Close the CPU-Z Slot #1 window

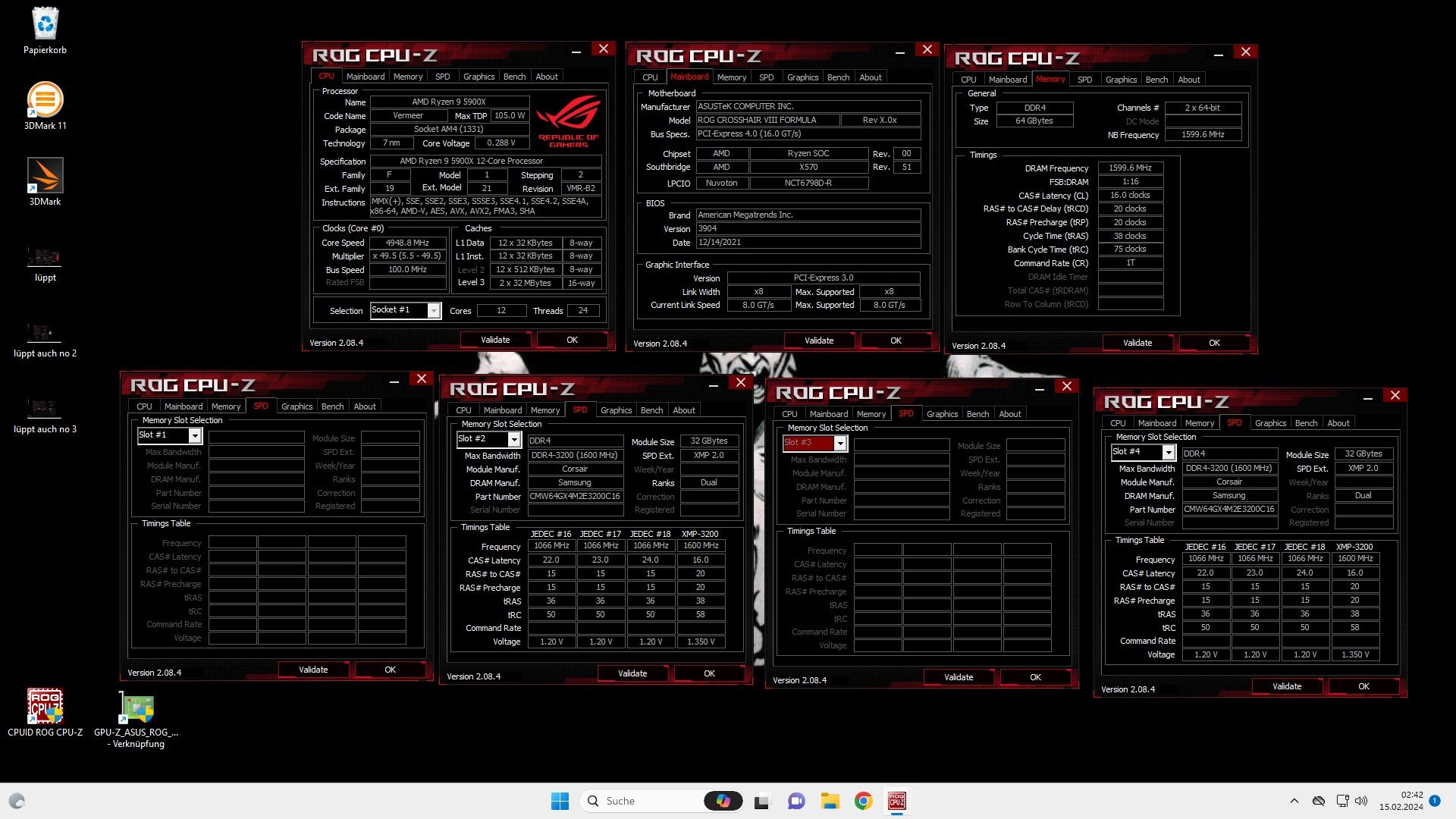pos(422,378)
